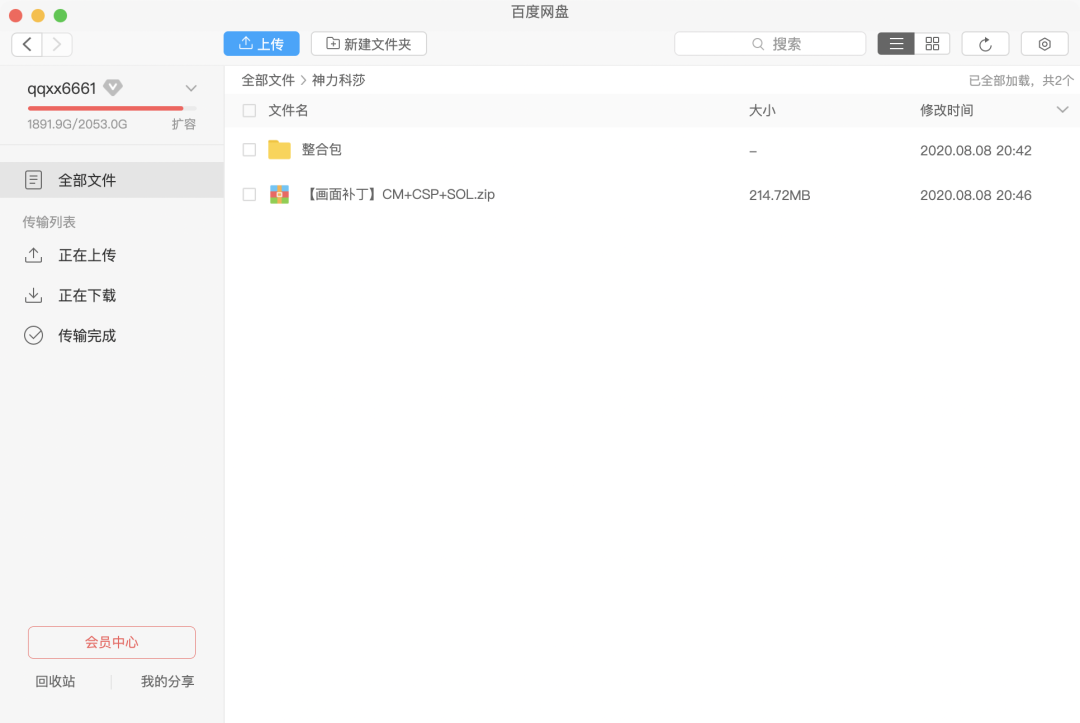Select 全部文件 in the sidebar
Image resolution: width=1080 pixels, height=723 pixels.
click(112, 180)
